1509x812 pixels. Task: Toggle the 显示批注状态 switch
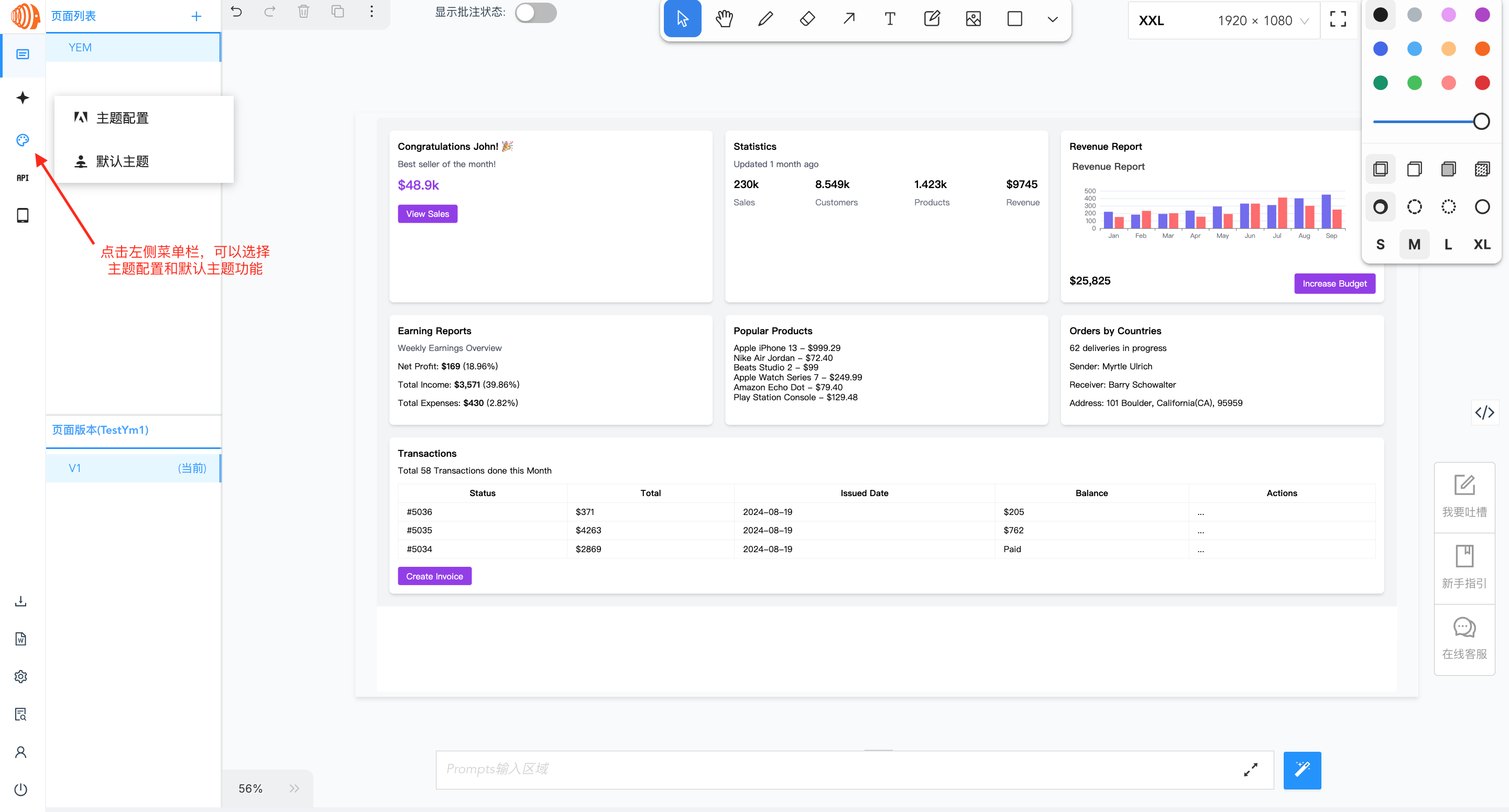pyautogui.click(x=535, y=12)
